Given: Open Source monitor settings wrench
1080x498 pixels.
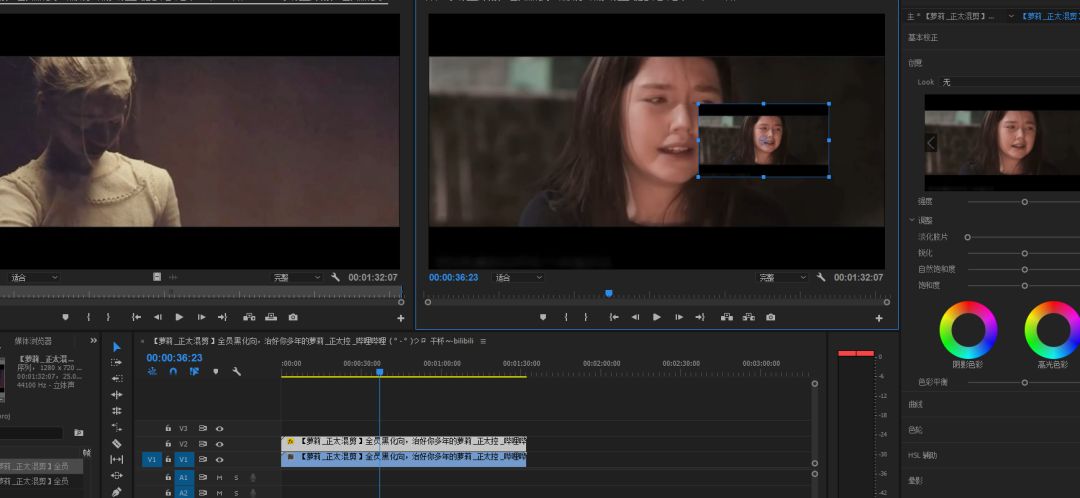Looking at the screenshot, I should pyautogui.click(x=335, y=277).
